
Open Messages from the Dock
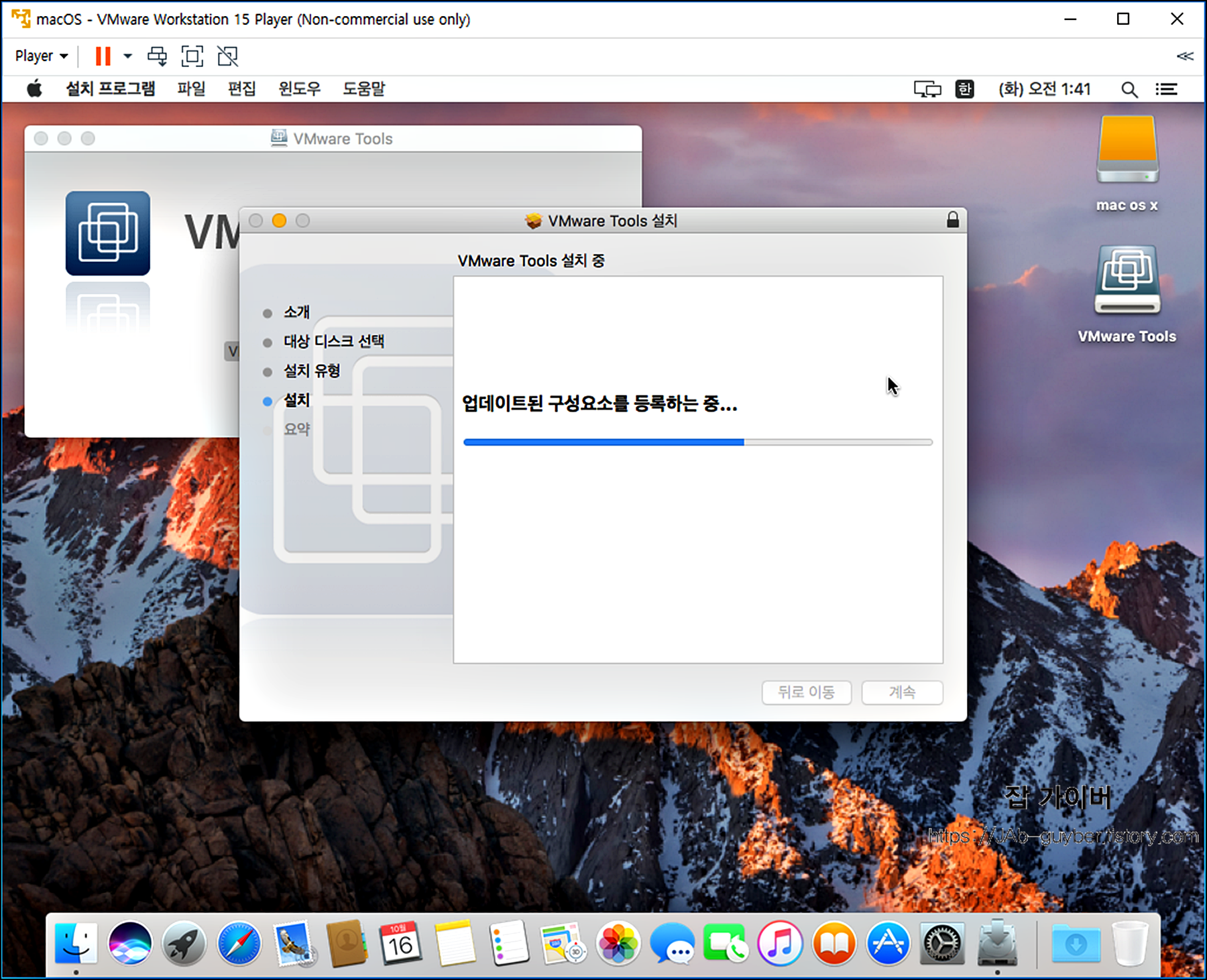[x=672, y=943]
